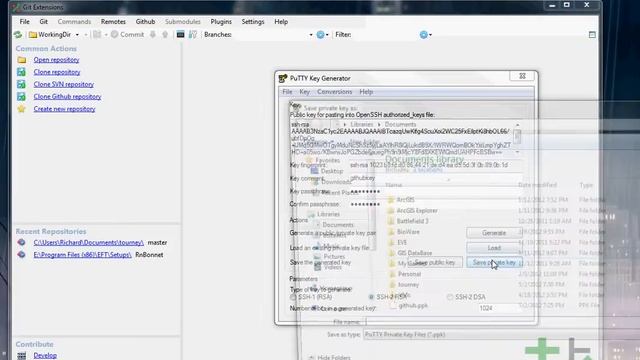Click the PuTTY Key Generator title icon
The width and height of the screenshot is (640, 360).
(282, 78)
